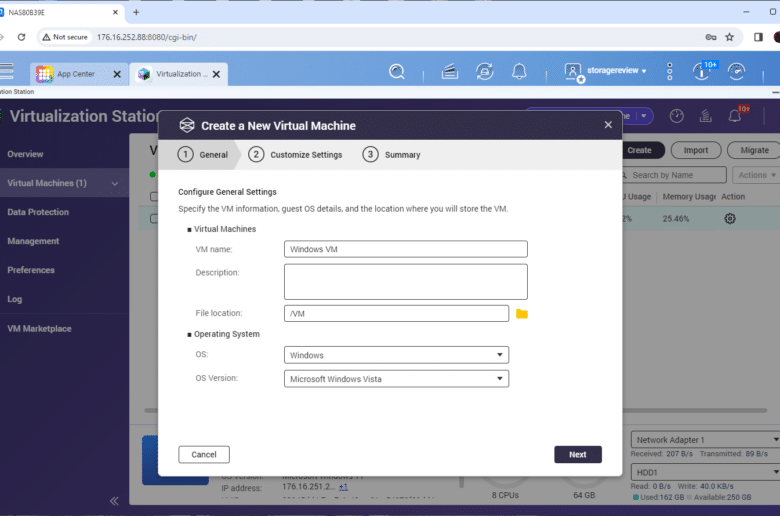Click the Next button
The width and height of the screenshot is (780, 516).
click(578, 454)
